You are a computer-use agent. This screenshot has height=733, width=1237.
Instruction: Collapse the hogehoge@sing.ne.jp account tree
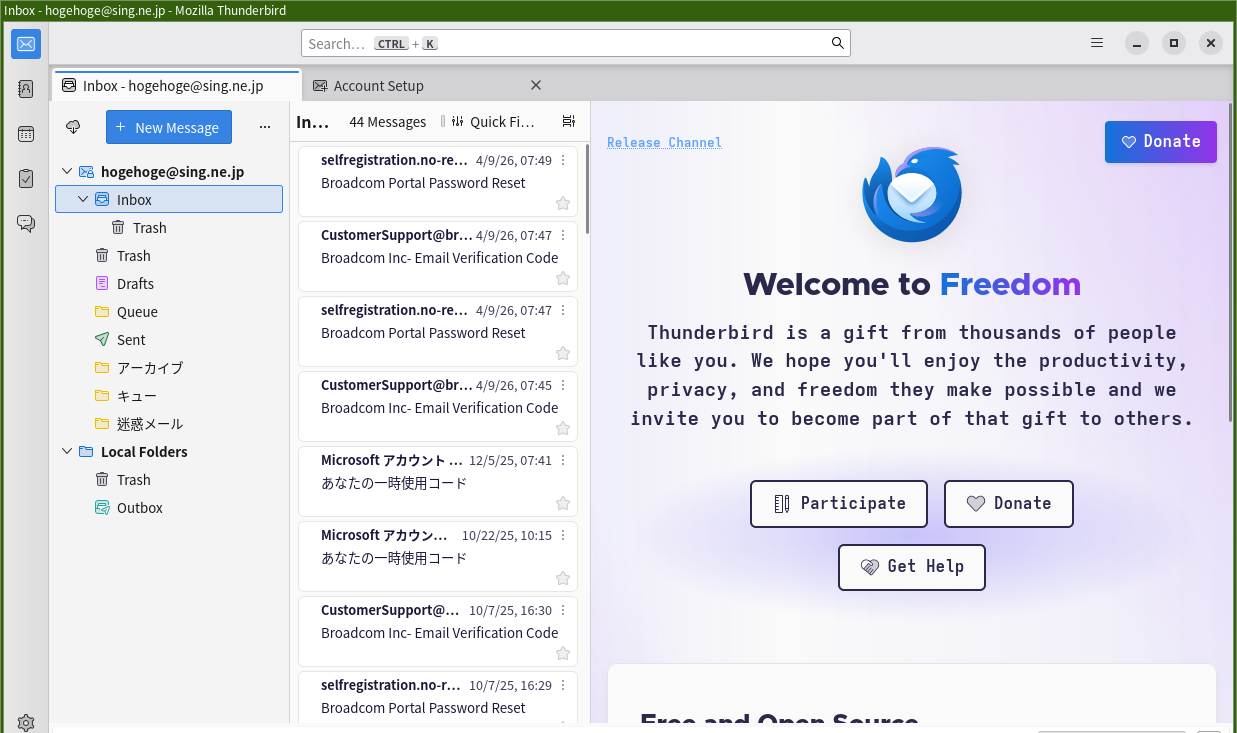(x=67, y=172)
